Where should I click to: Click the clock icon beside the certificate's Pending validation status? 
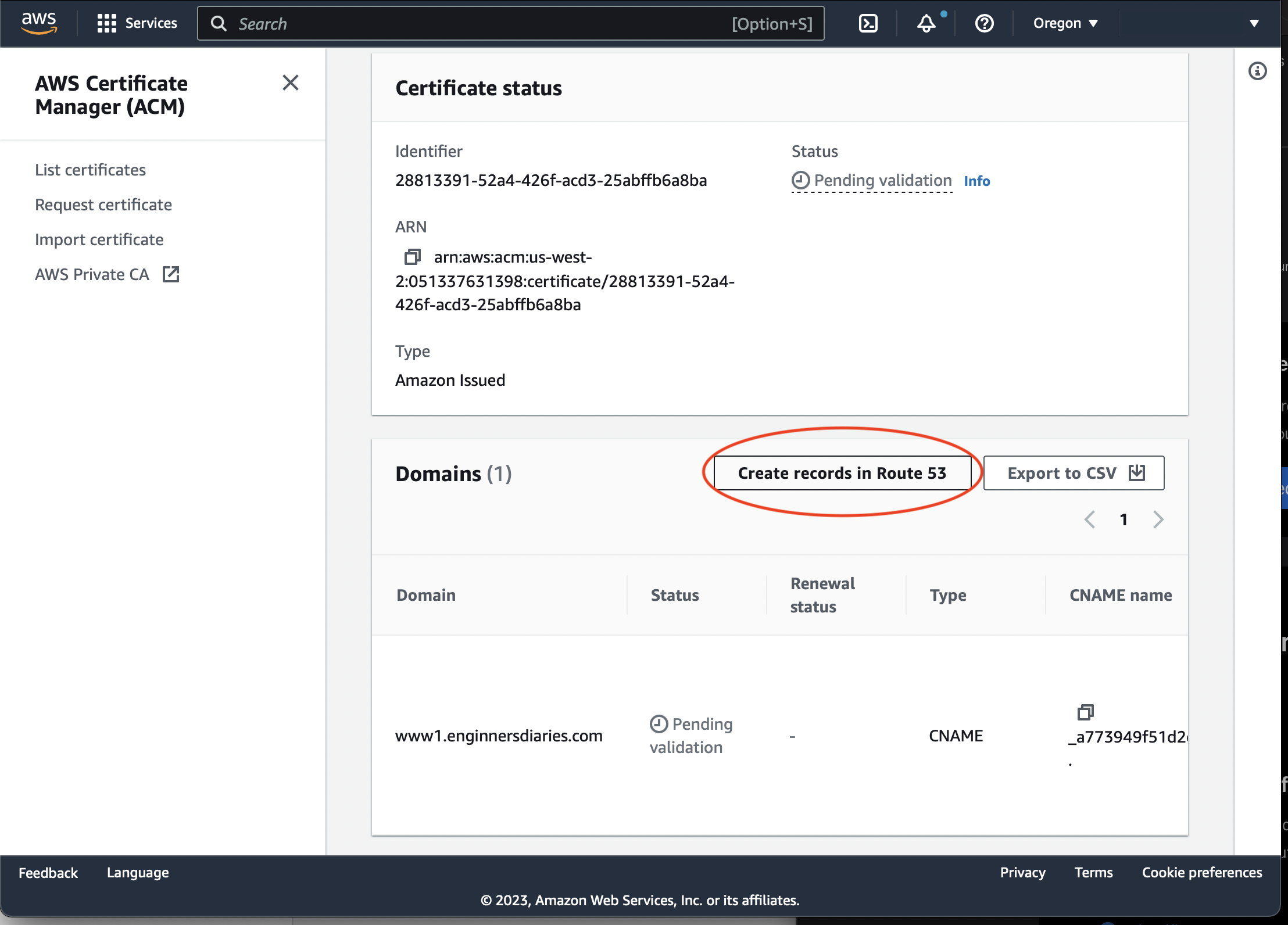800,180
